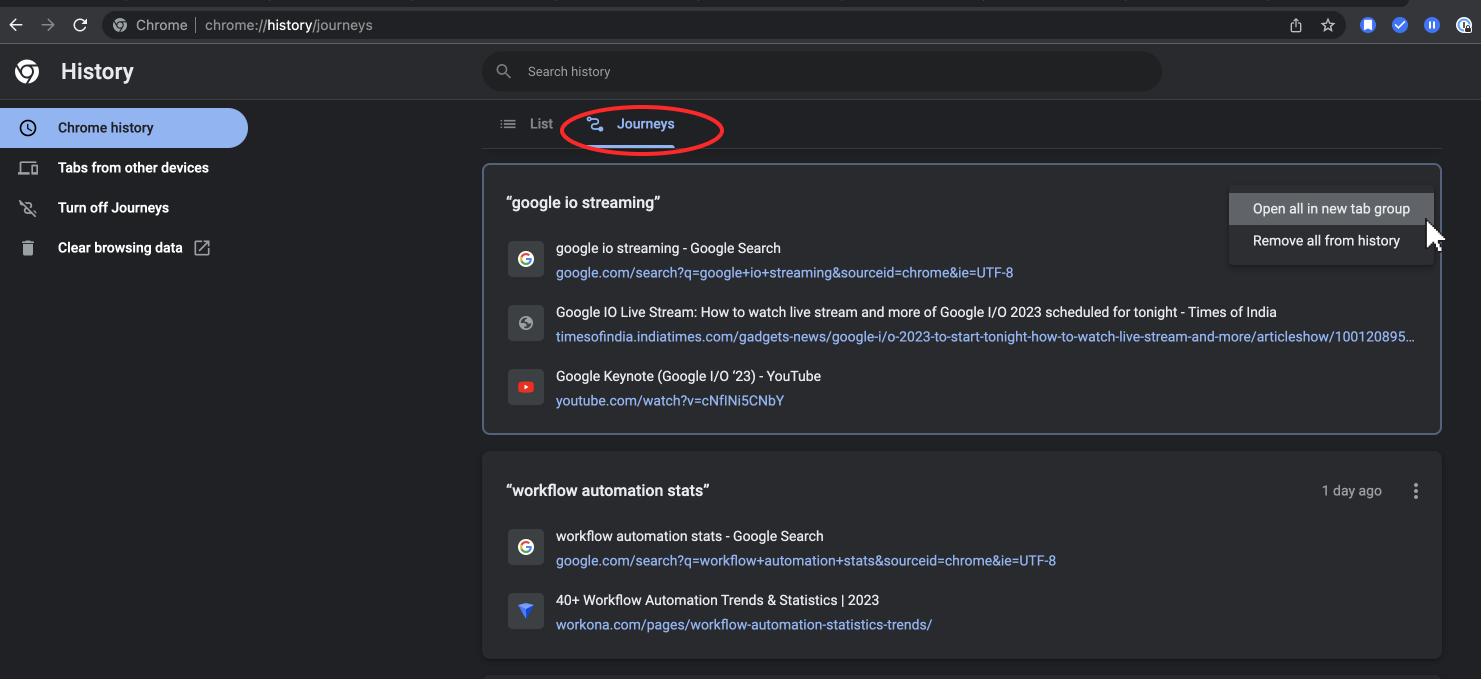This screenshot has width=1481, height=679.
Task: Click "google io streaming - Google Search" title
Action: click(668, 248)
